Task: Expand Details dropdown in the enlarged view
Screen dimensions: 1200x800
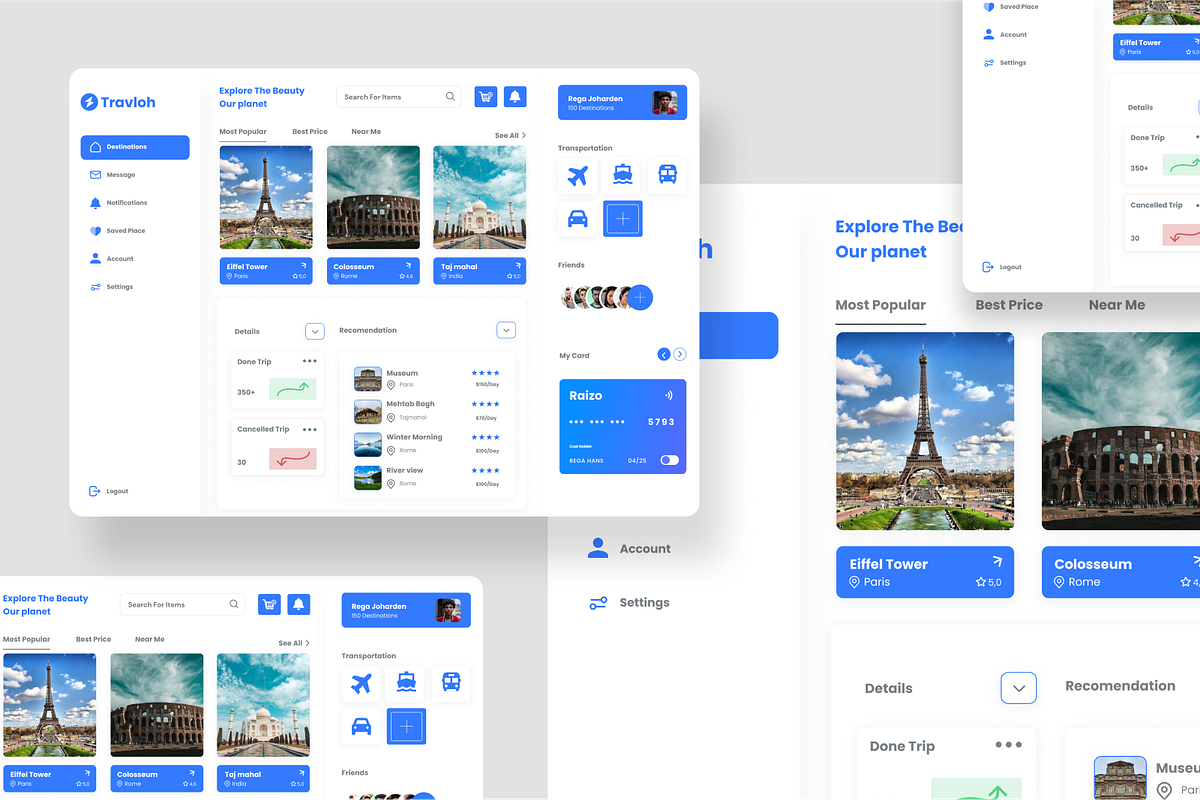Action: point(1019,688)
